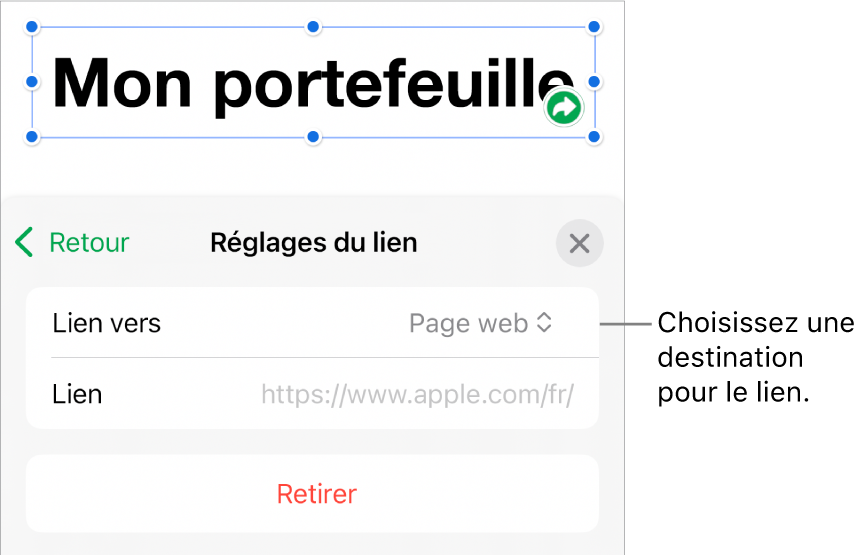Click the up-down arrows beside Page web
865x555 pixels.
click(x=545, y=323)
